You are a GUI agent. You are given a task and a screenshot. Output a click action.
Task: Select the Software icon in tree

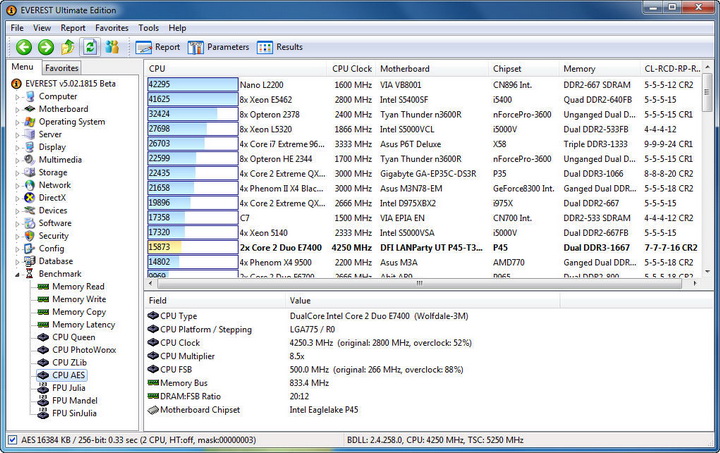tap(29, 223)
